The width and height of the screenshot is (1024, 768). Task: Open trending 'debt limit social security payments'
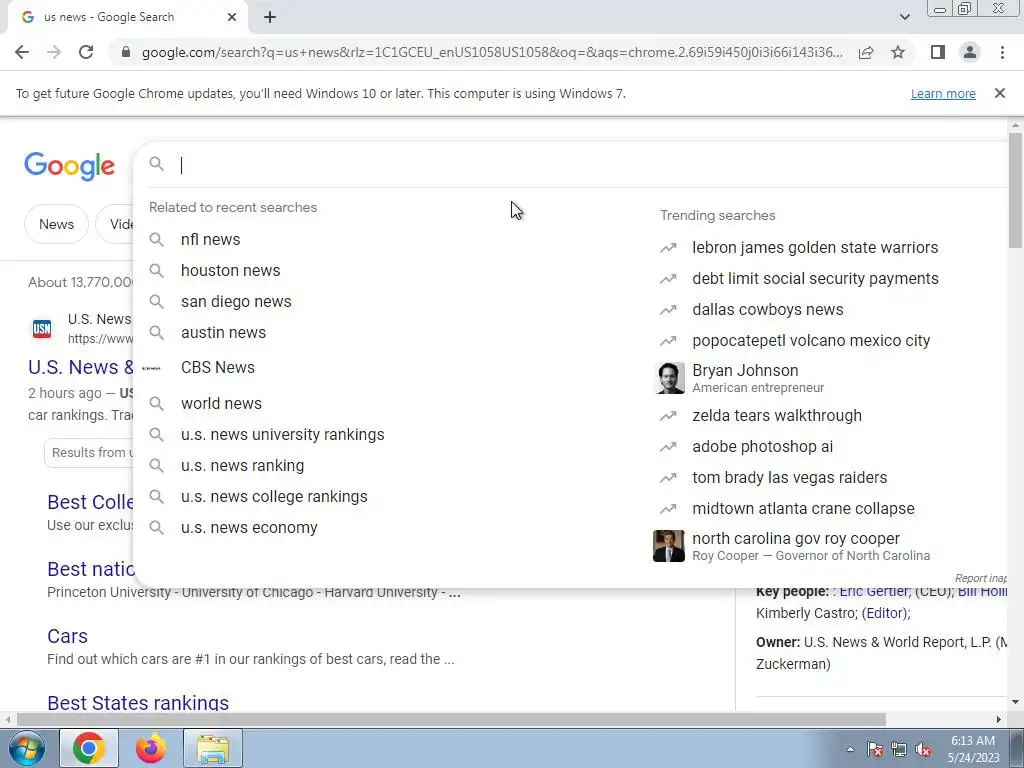pos(815,279)
